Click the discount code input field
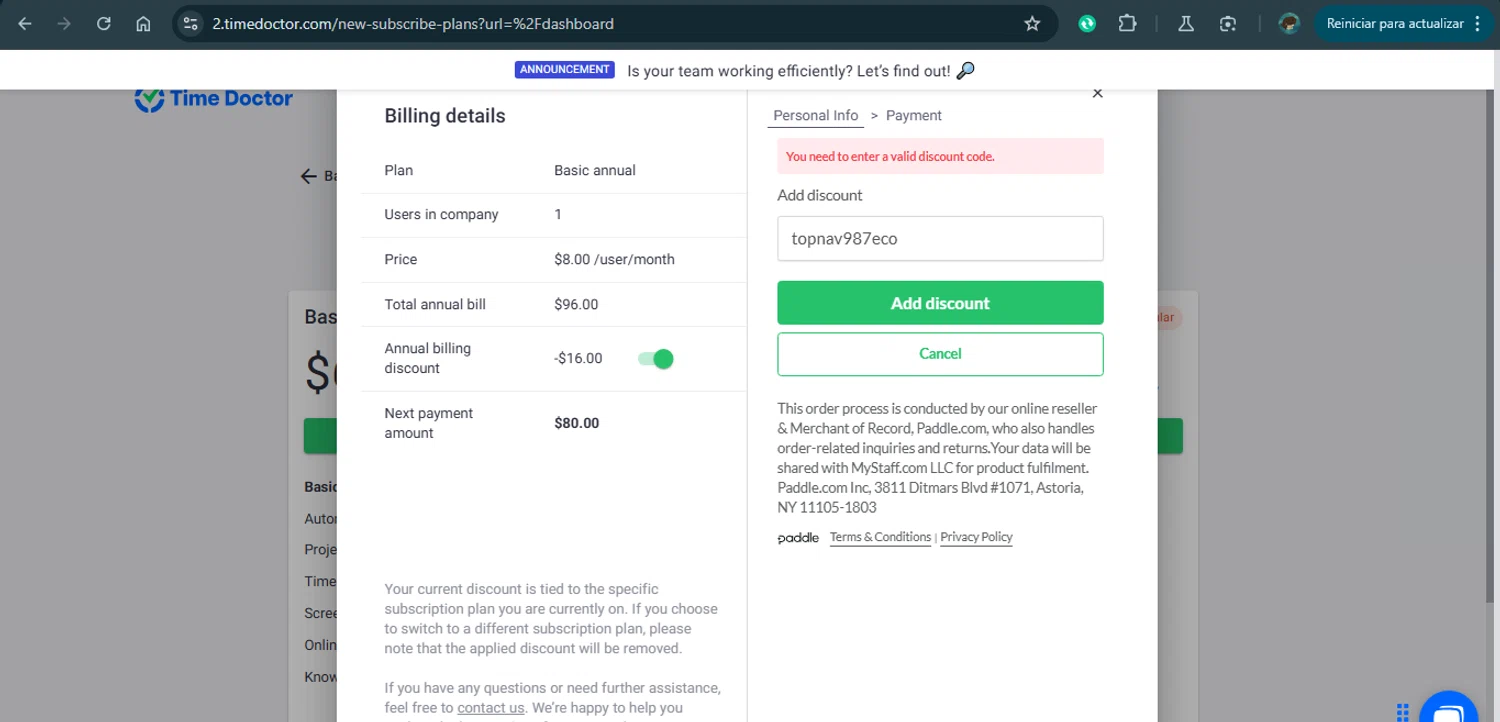This screenshot has height=722, width=1500. (940, 239)
